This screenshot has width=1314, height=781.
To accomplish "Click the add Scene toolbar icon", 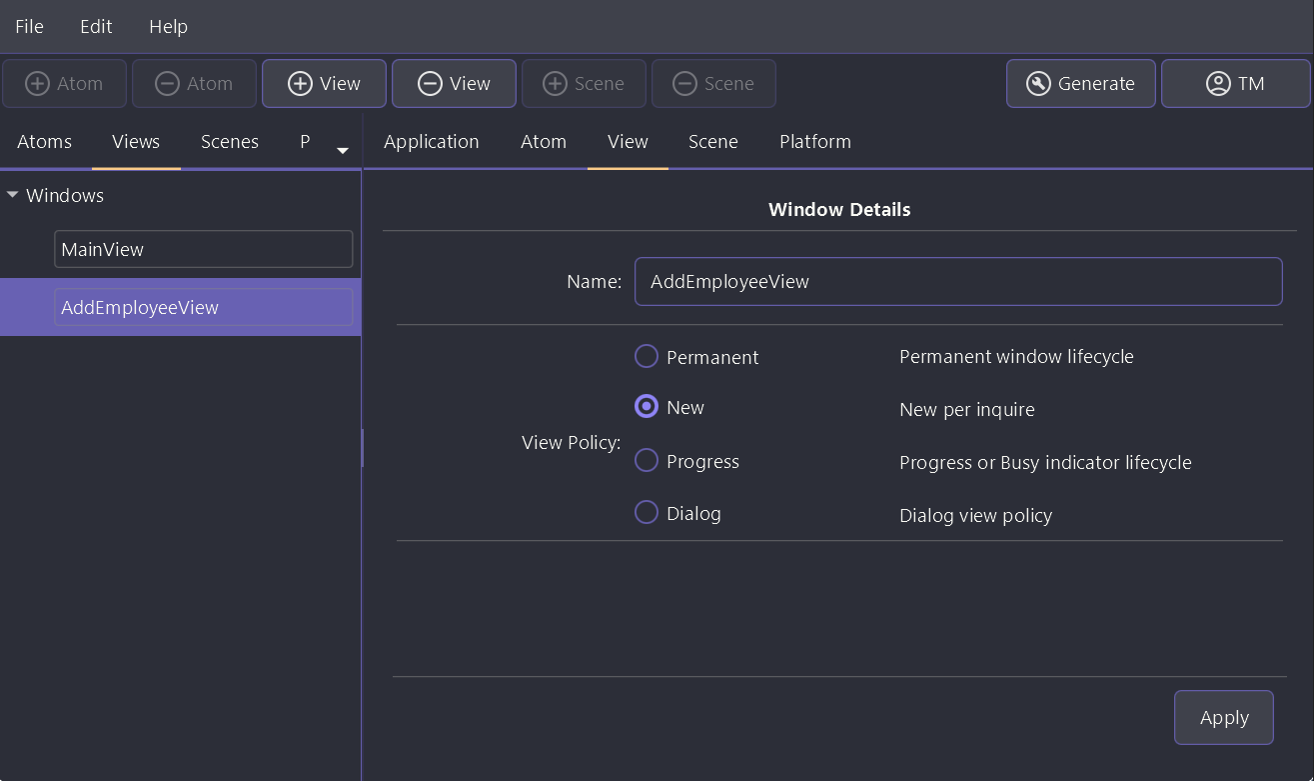I will 555,84.
